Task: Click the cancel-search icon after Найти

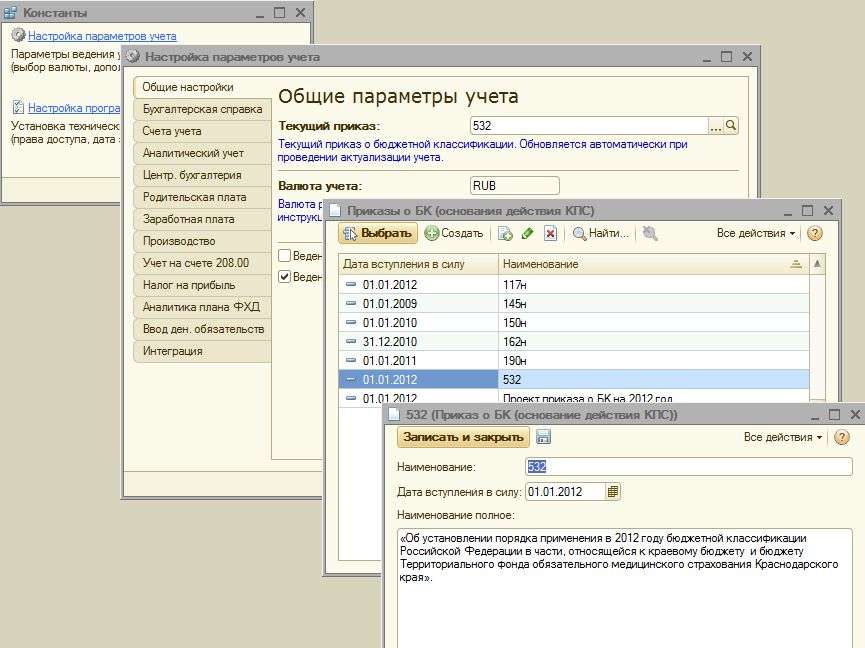Action: pos(650,233)
